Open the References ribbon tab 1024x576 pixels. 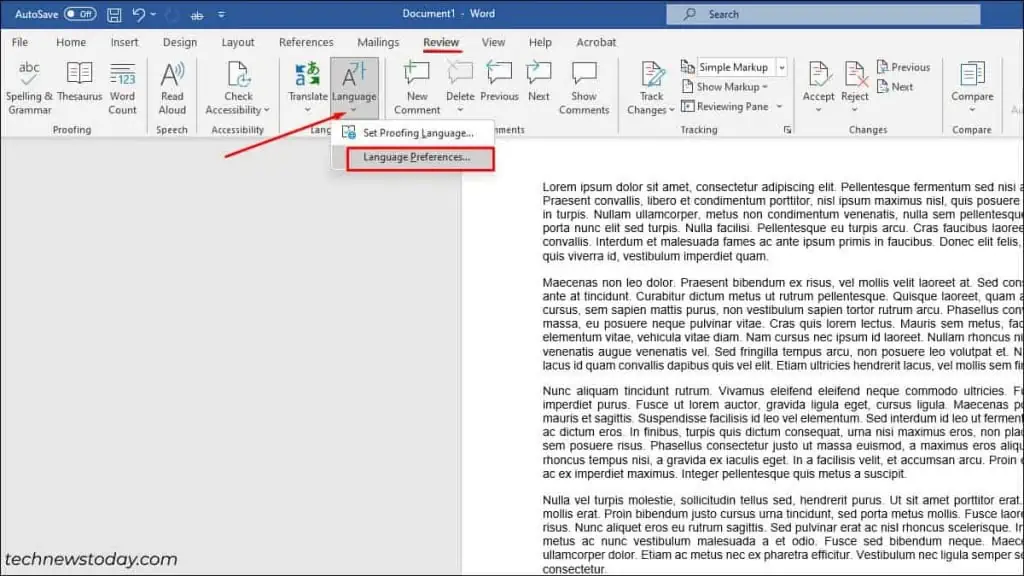[x=306, y=43]
